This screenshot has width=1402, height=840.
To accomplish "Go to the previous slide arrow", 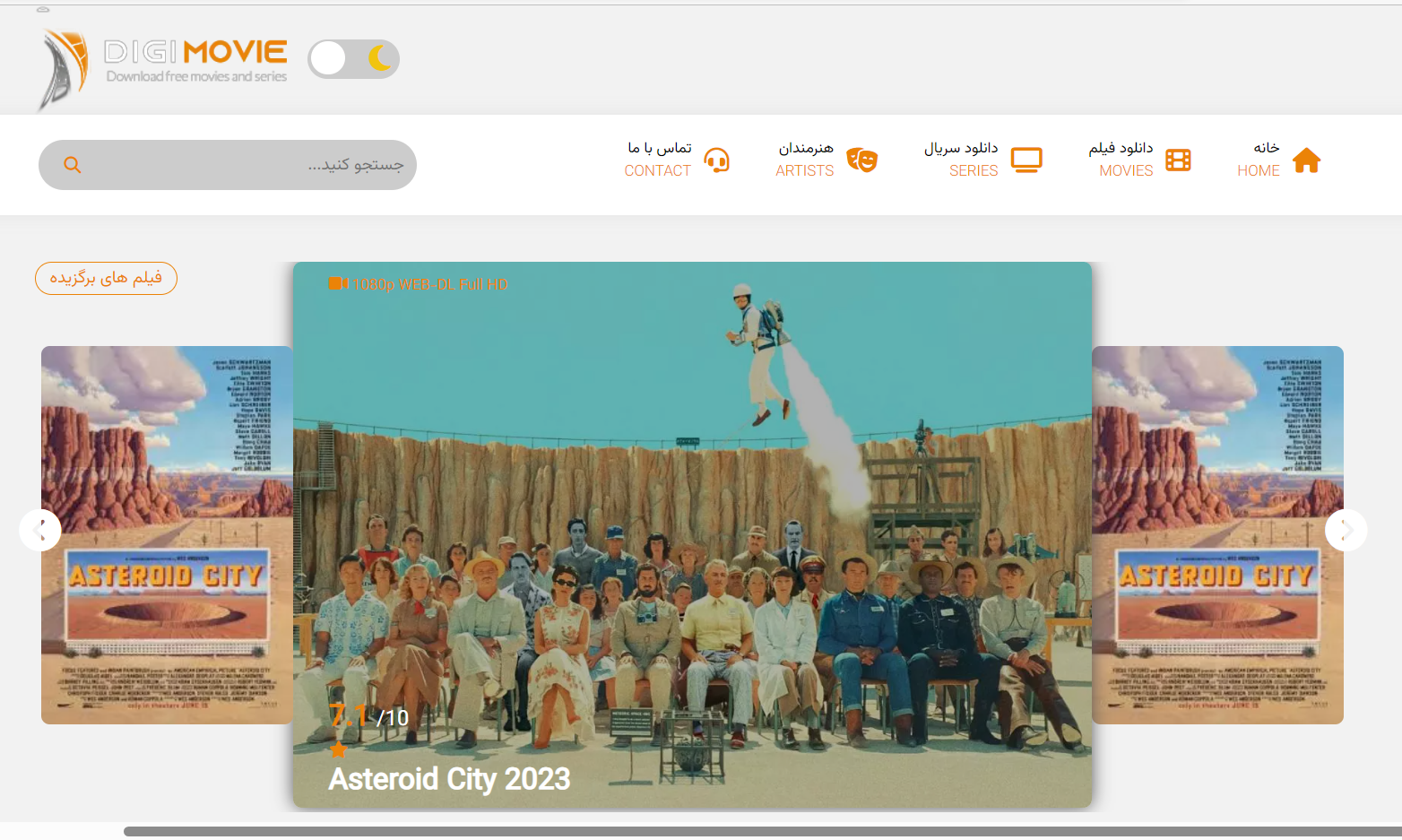I will click(x=40, y=531).
